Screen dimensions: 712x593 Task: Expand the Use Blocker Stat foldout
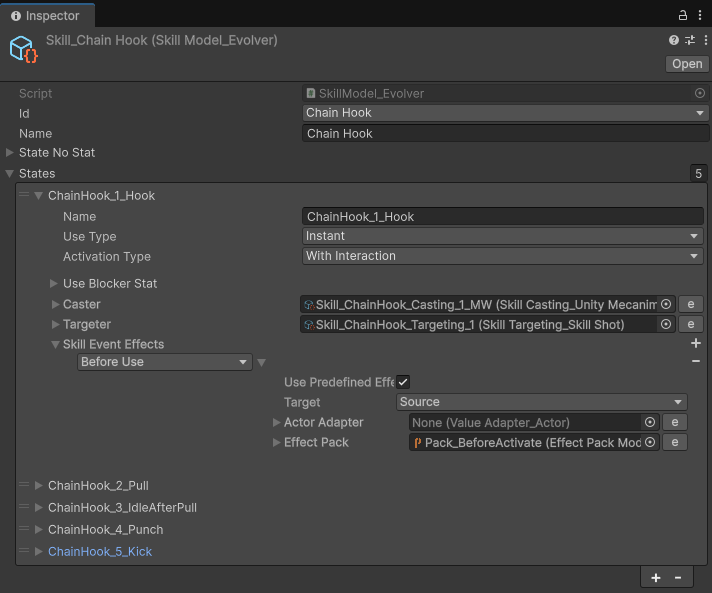coord(54,283)
